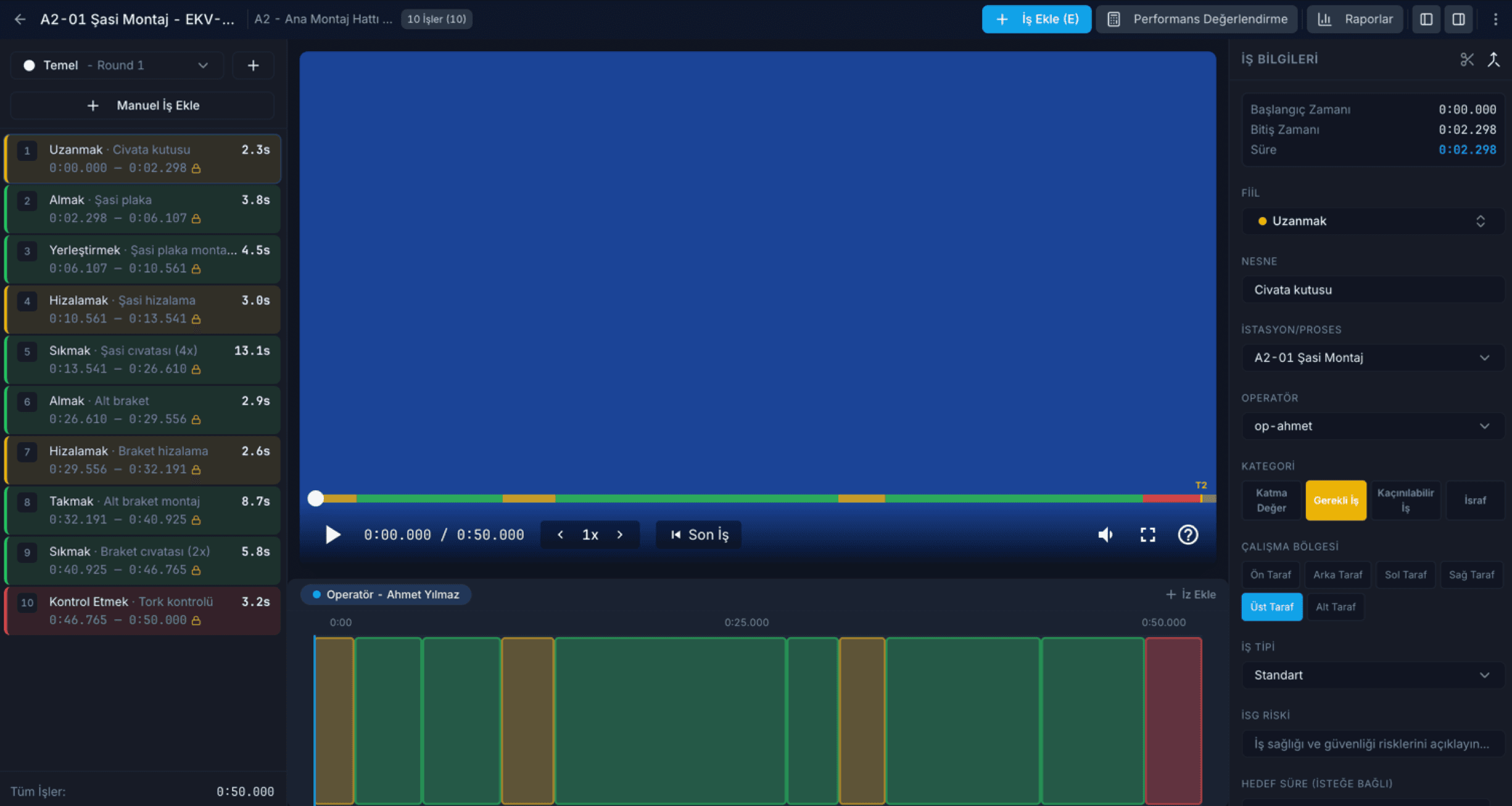Open Performans Değerlendirme

pos(1197,19)
